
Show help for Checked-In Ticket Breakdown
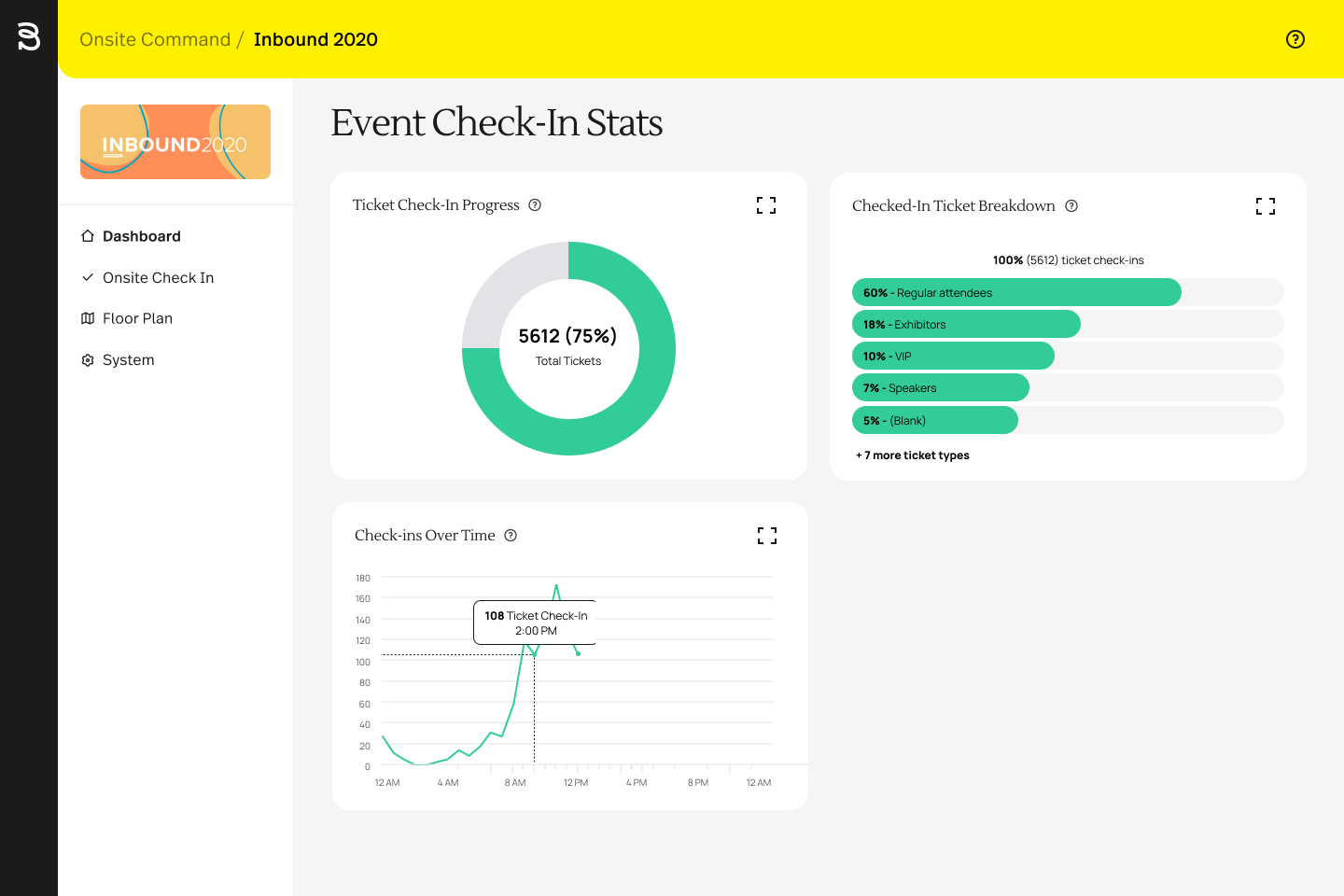1071,206
